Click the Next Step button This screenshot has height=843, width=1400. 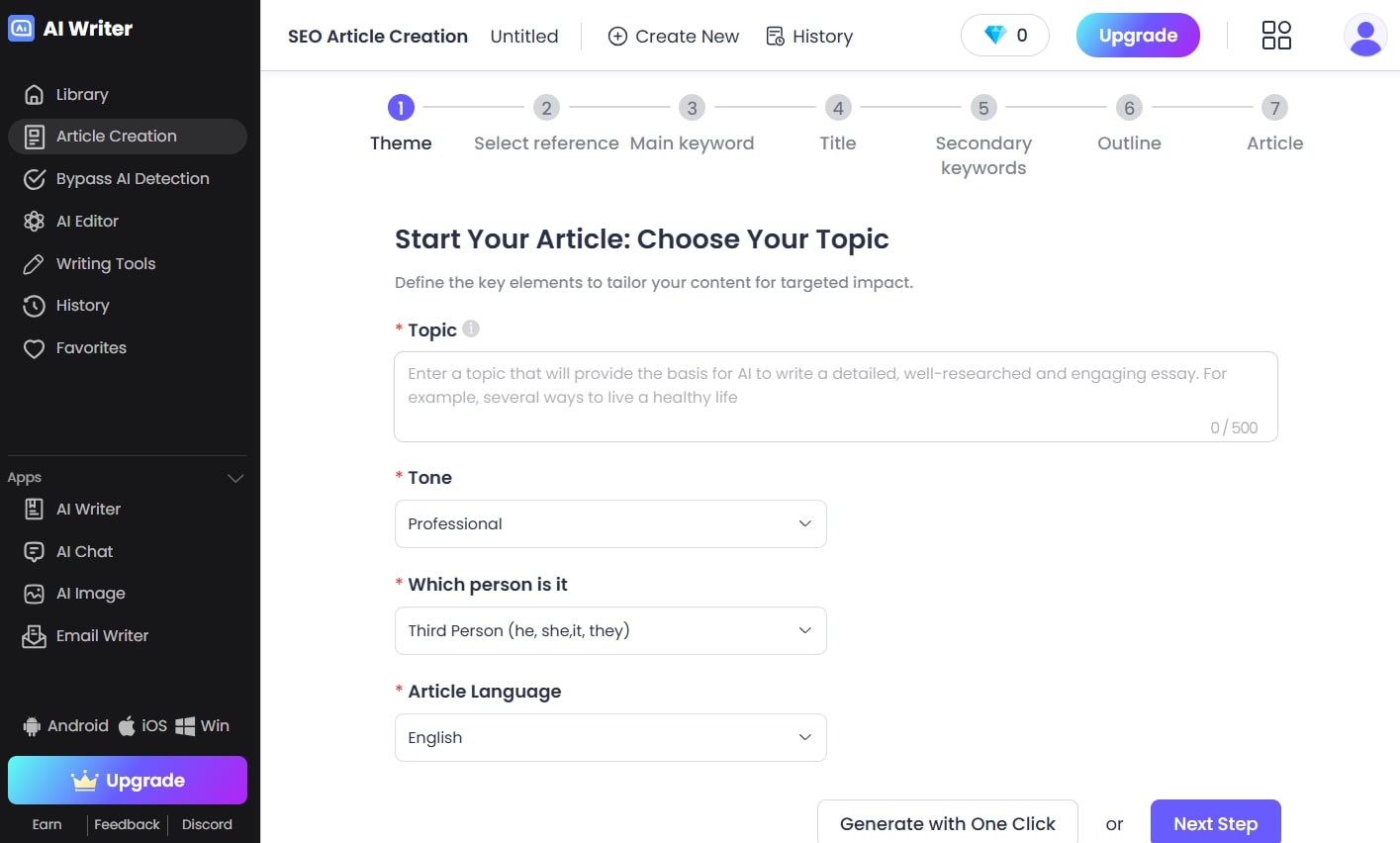click(x=1215, y=823)
